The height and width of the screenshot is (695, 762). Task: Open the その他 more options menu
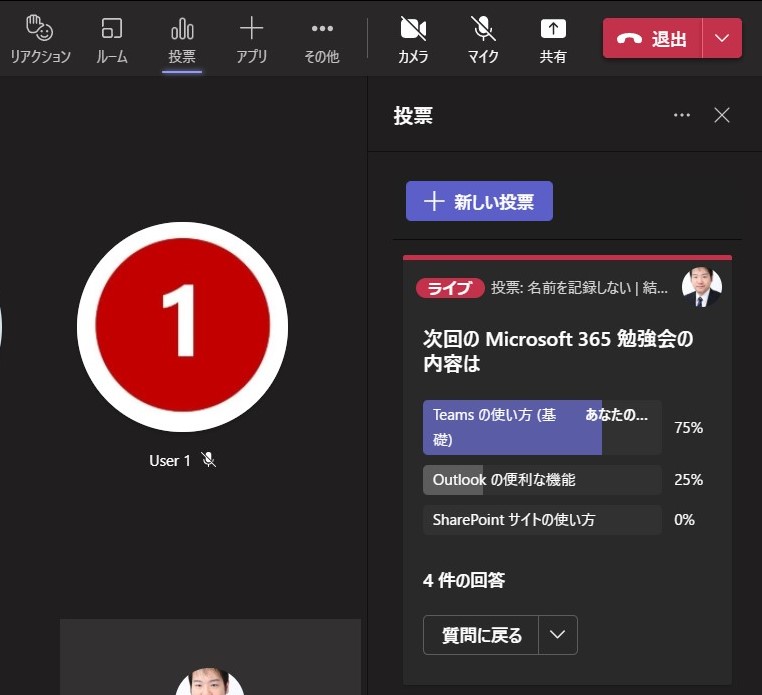(322, 41)
